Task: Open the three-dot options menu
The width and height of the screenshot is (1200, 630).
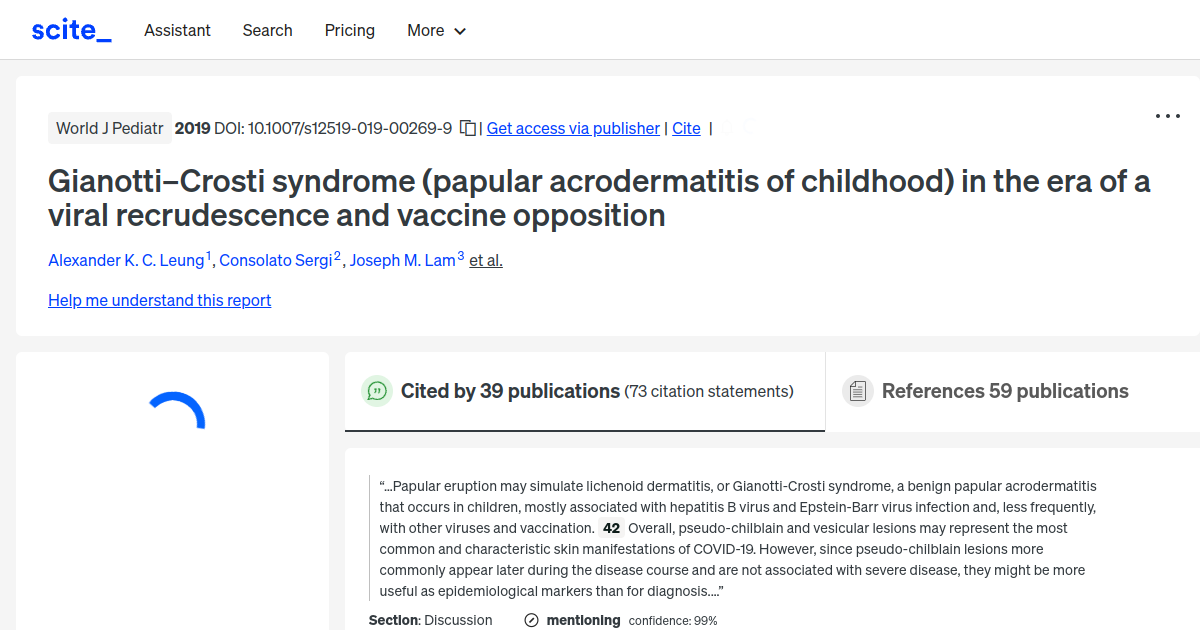Action: coord(1167,116)
